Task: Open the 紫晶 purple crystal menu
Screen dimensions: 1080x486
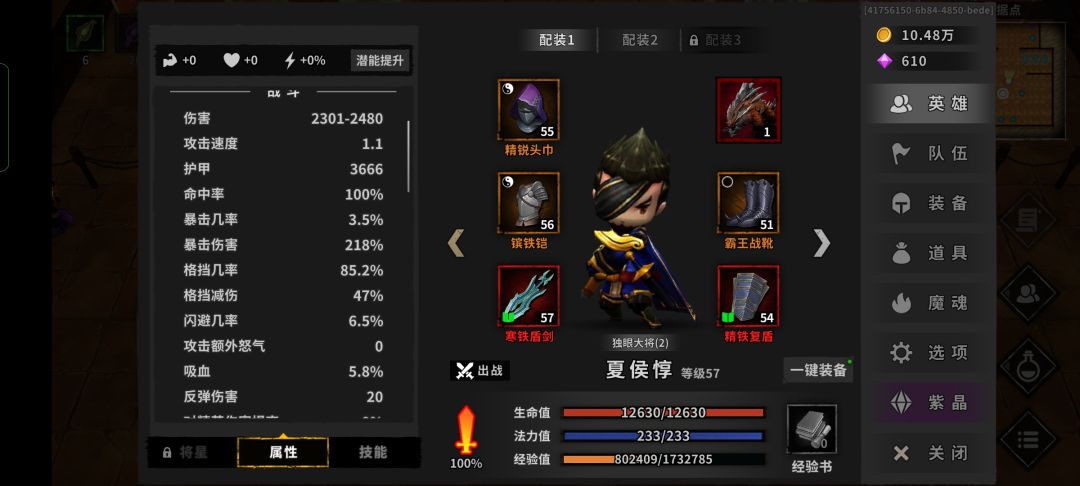Action: pyautogui.click(x=930, y=403)
